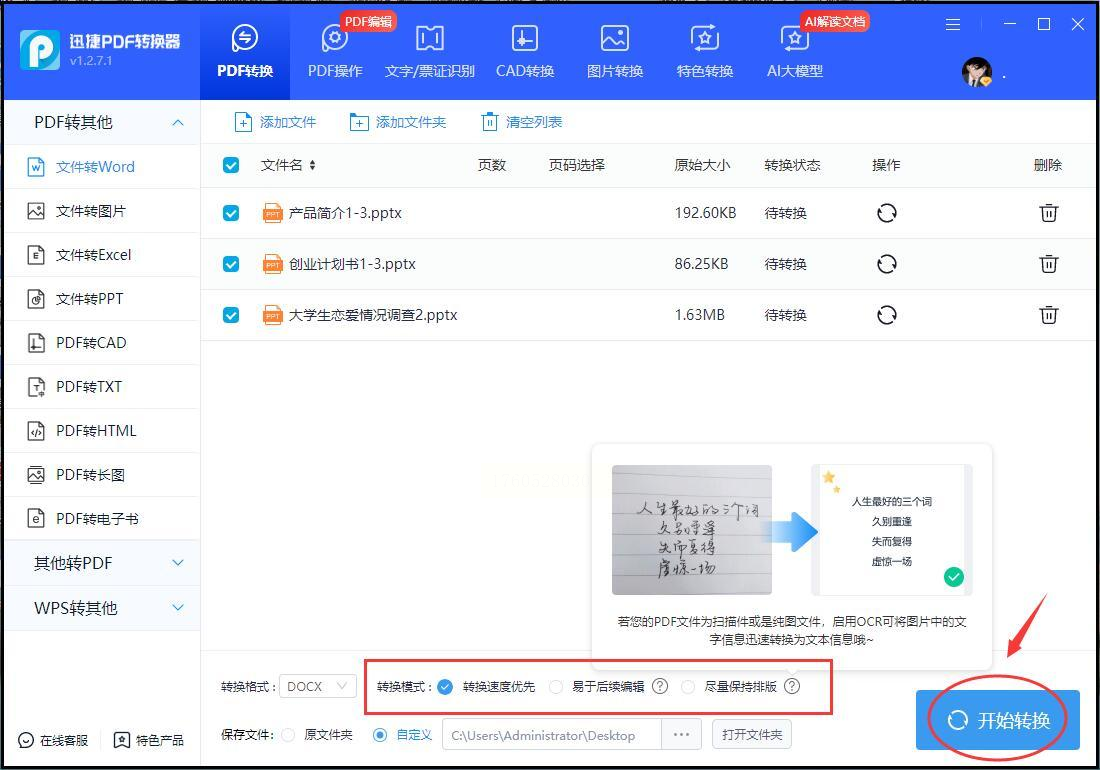Image resolution: width=1100 pixels, height=770 pixels.
Task: Toggle the select-all checkbox in header
Action: (231, 165)
